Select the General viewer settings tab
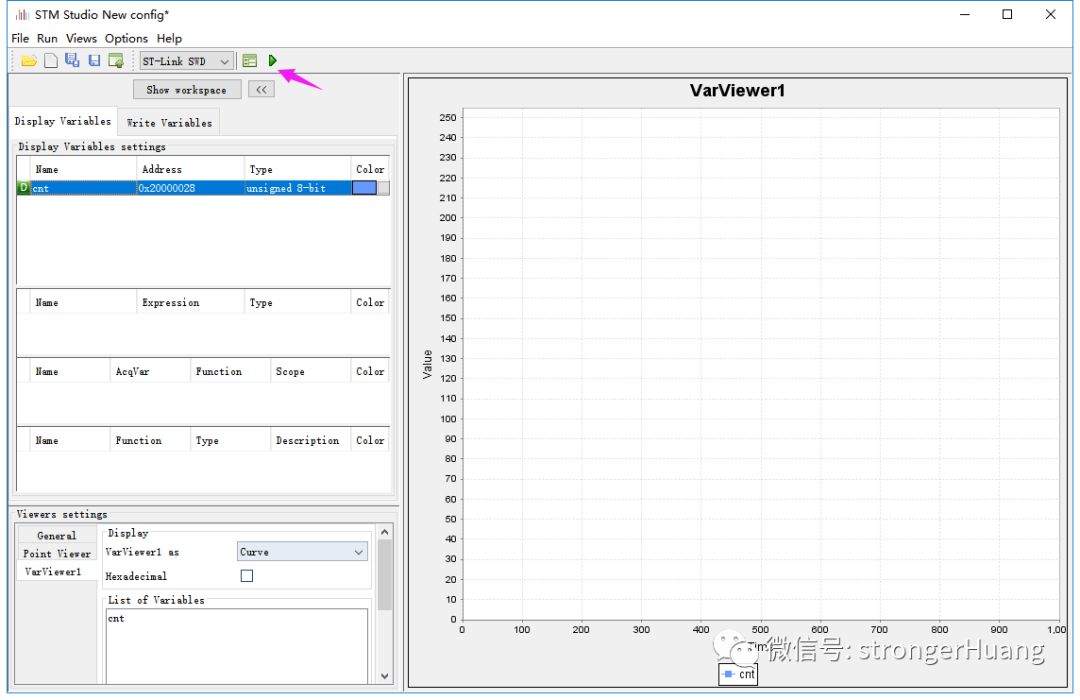The width and height of the screenshot is (1080, 700). (56, 535)
